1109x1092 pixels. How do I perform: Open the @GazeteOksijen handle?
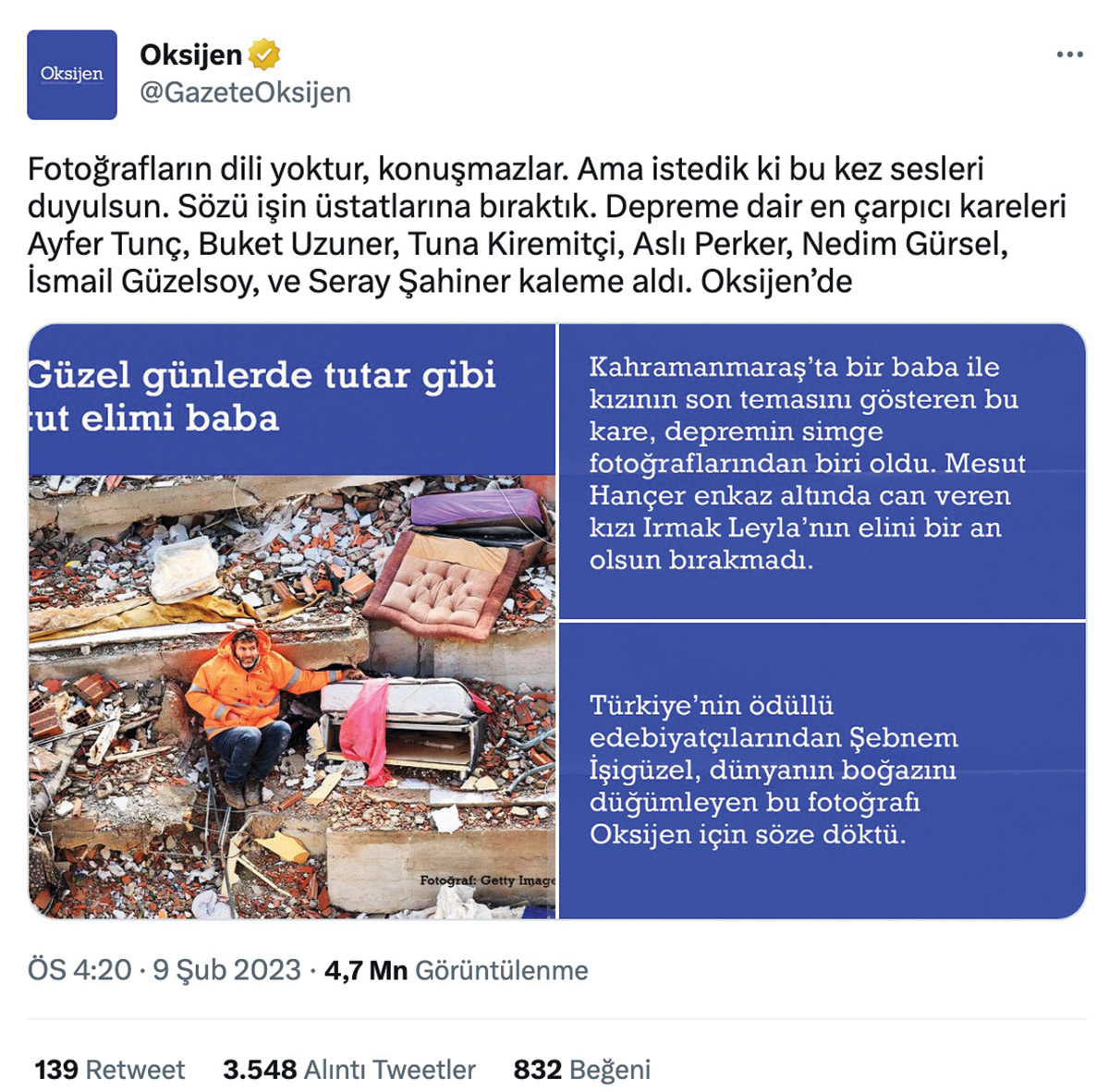tap(245, 92)
